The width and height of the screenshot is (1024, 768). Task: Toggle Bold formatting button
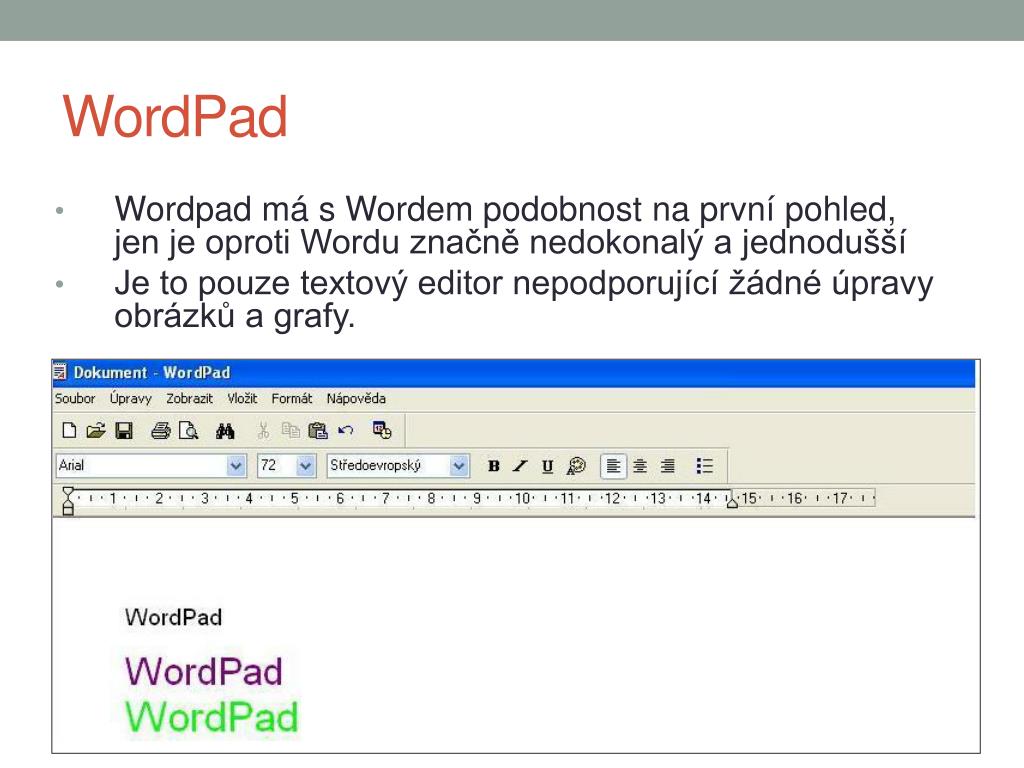click(x=494, y=466)
